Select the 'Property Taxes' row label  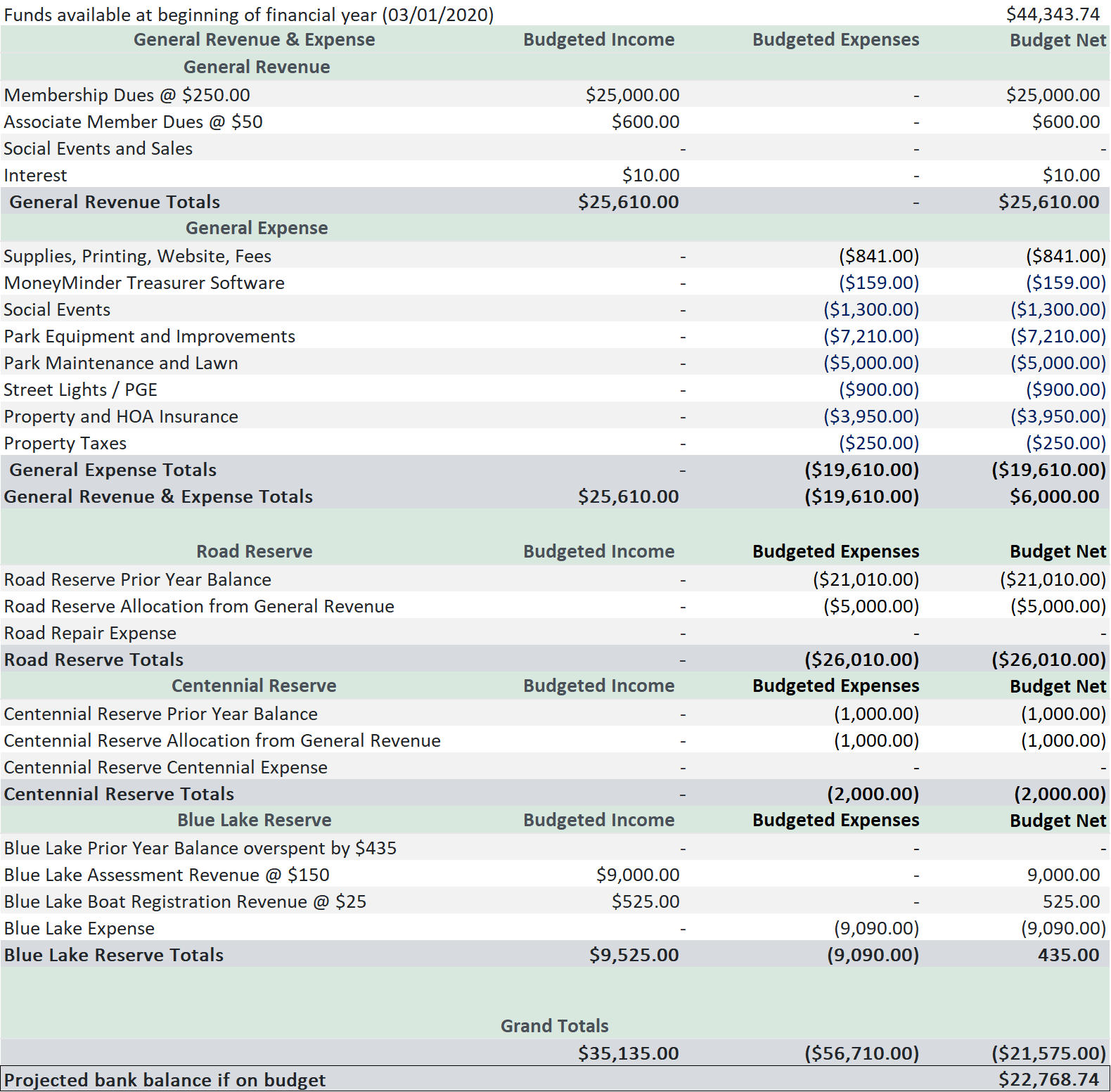(x=65, y=443)
